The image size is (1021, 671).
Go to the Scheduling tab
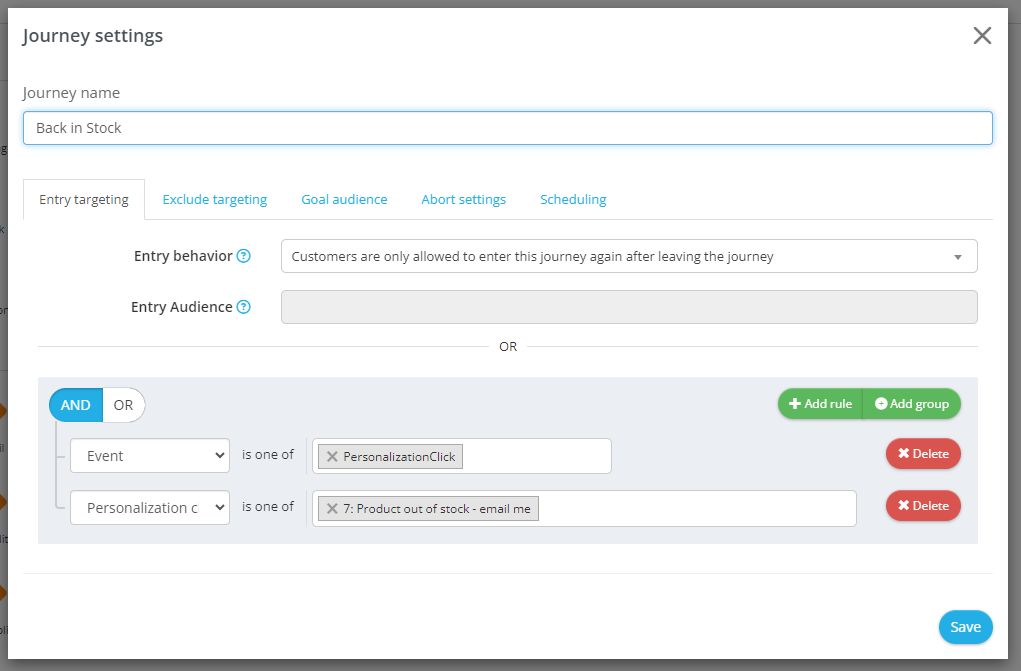tap(573, 199)
